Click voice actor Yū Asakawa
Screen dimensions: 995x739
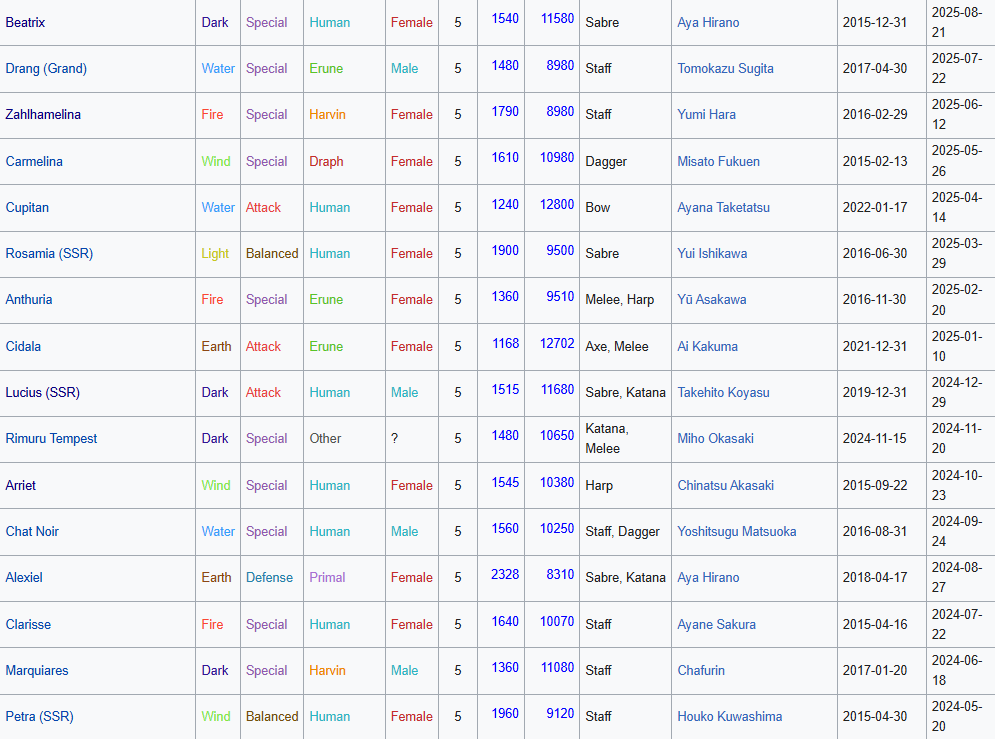[x=711, y=299]
